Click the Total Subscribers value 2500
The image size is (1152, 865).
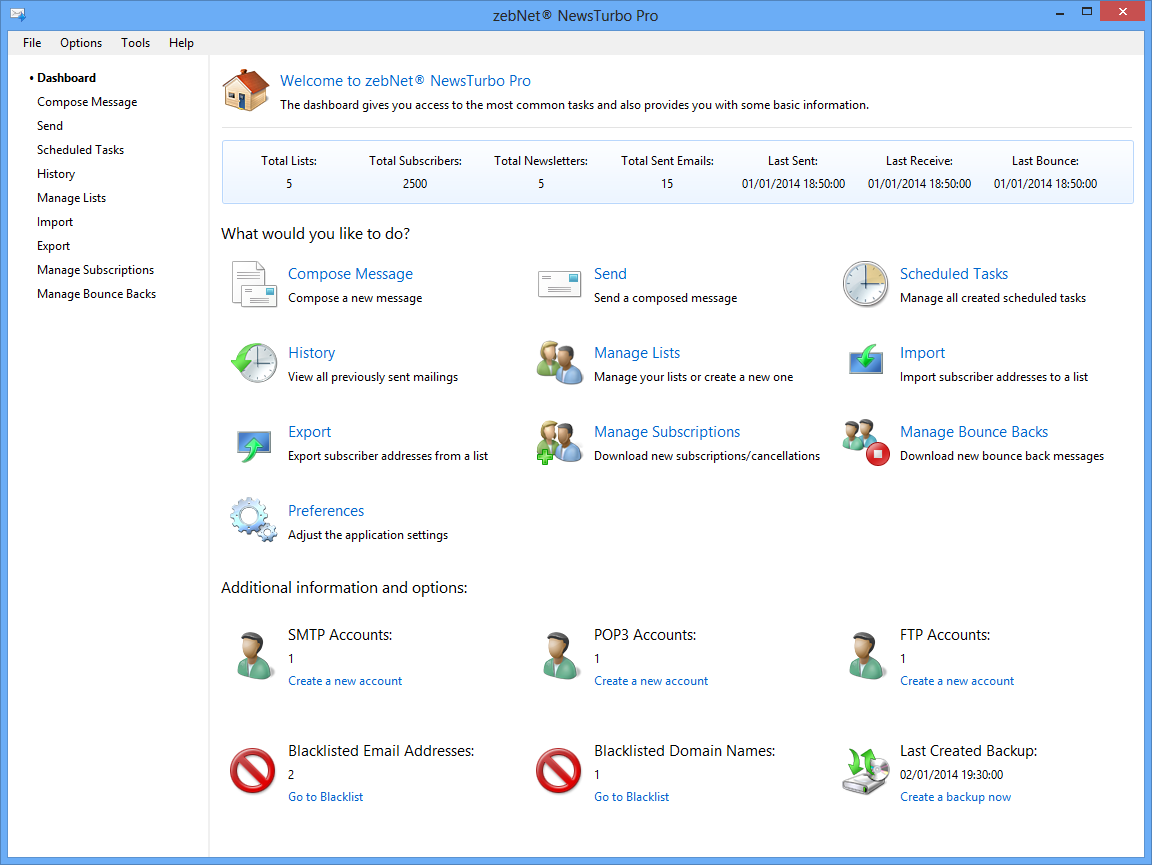pos(415,184)
